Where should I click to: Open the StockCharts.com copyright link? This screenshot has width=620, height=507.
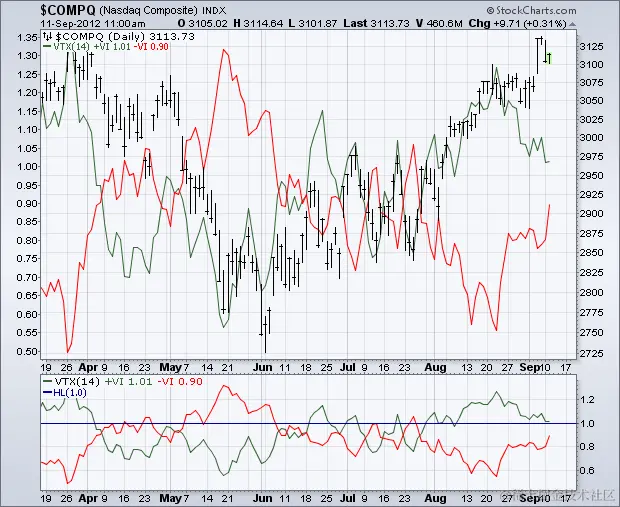(x=531, y=10)
